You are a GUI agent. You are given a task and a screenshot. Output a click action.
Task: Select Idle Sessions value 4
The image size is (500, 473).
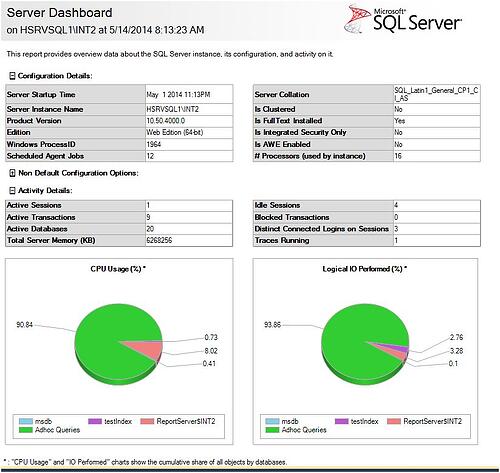[x=396, y=205]
